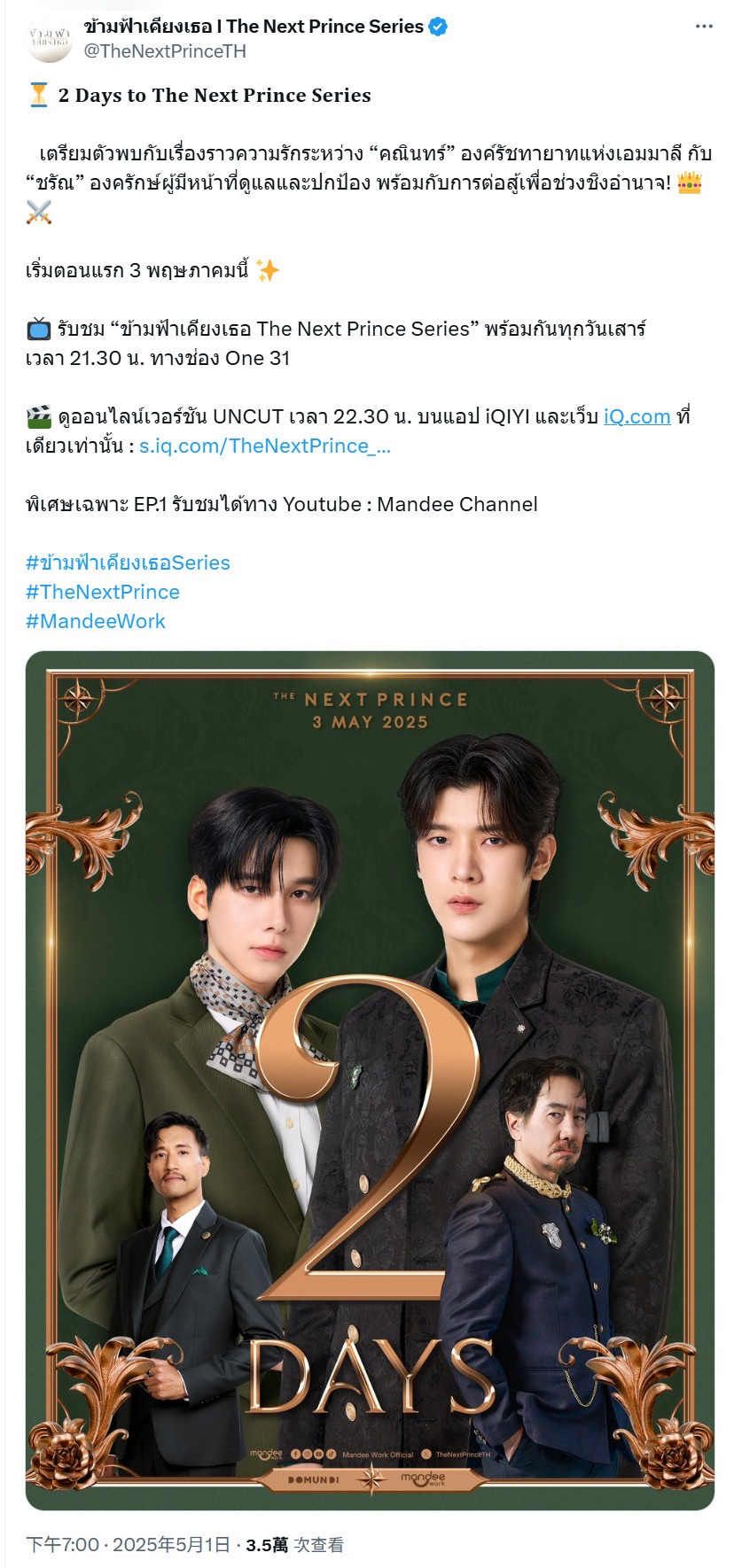Open the s.iq.com/TheNextPrince_ short link
This screenshot has height=1568, width=734.
pyautogui.click(x=265, y=446)
